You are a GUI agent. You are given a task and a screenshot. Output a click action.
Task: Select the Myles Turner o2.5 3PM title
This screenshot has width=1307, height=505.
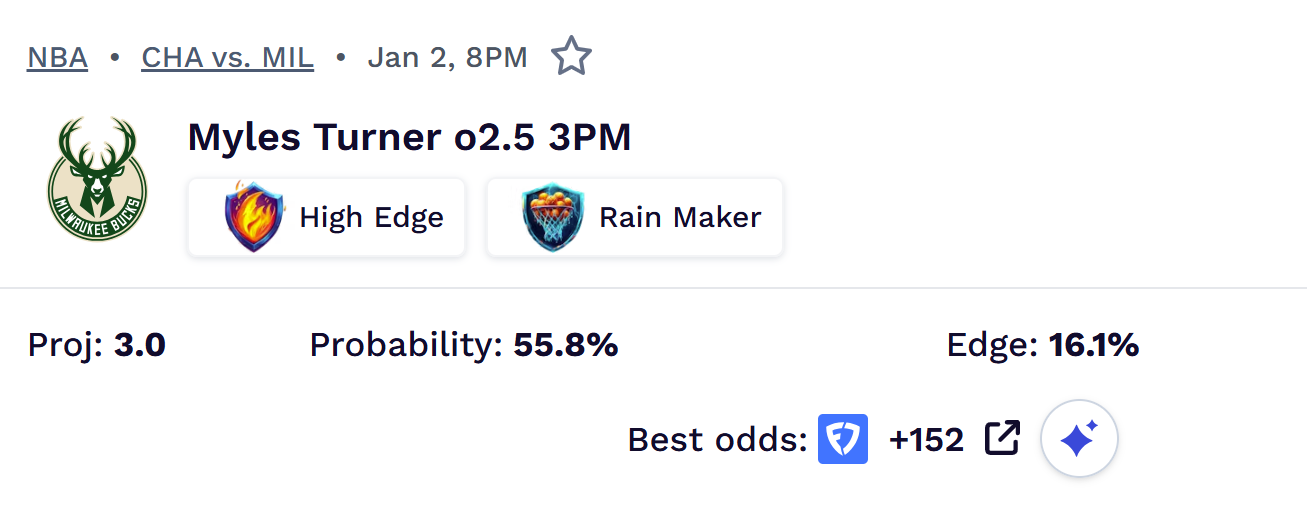point(409,137)
